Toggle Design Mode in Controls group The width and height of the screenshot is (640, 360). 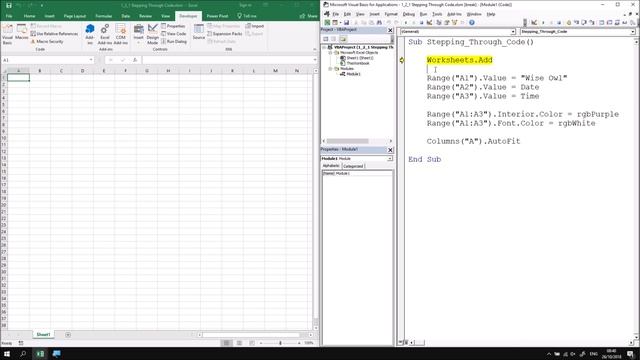[153, 34]
